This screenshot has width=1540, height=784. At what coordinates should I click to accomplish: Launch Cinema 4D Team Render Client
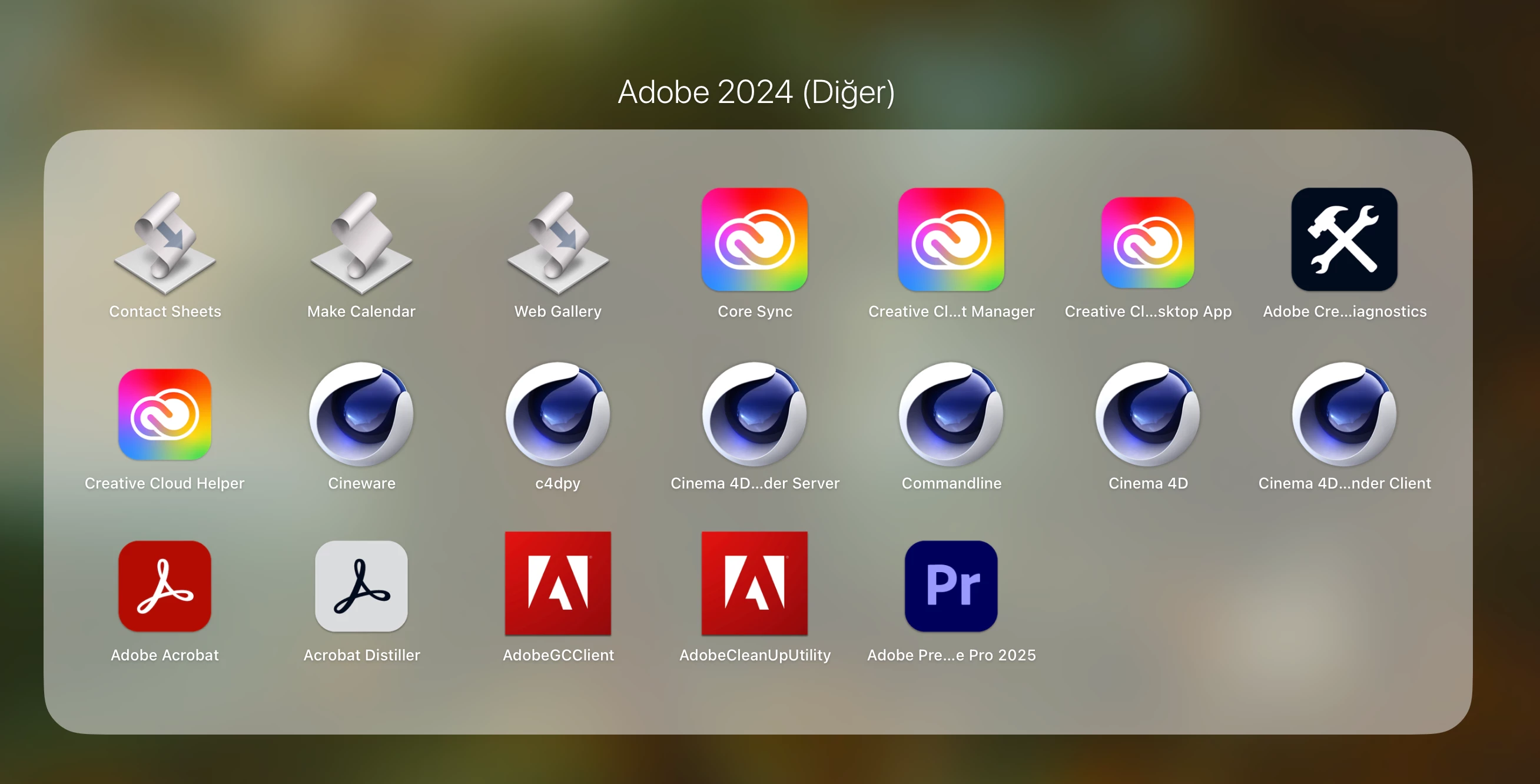(1344, 414)
